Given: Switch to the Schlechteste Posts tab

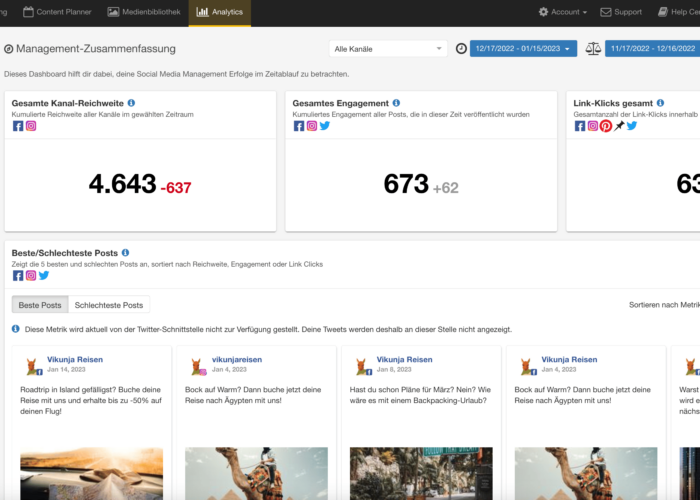Looking at the screenshot, I should click(109, 305).
